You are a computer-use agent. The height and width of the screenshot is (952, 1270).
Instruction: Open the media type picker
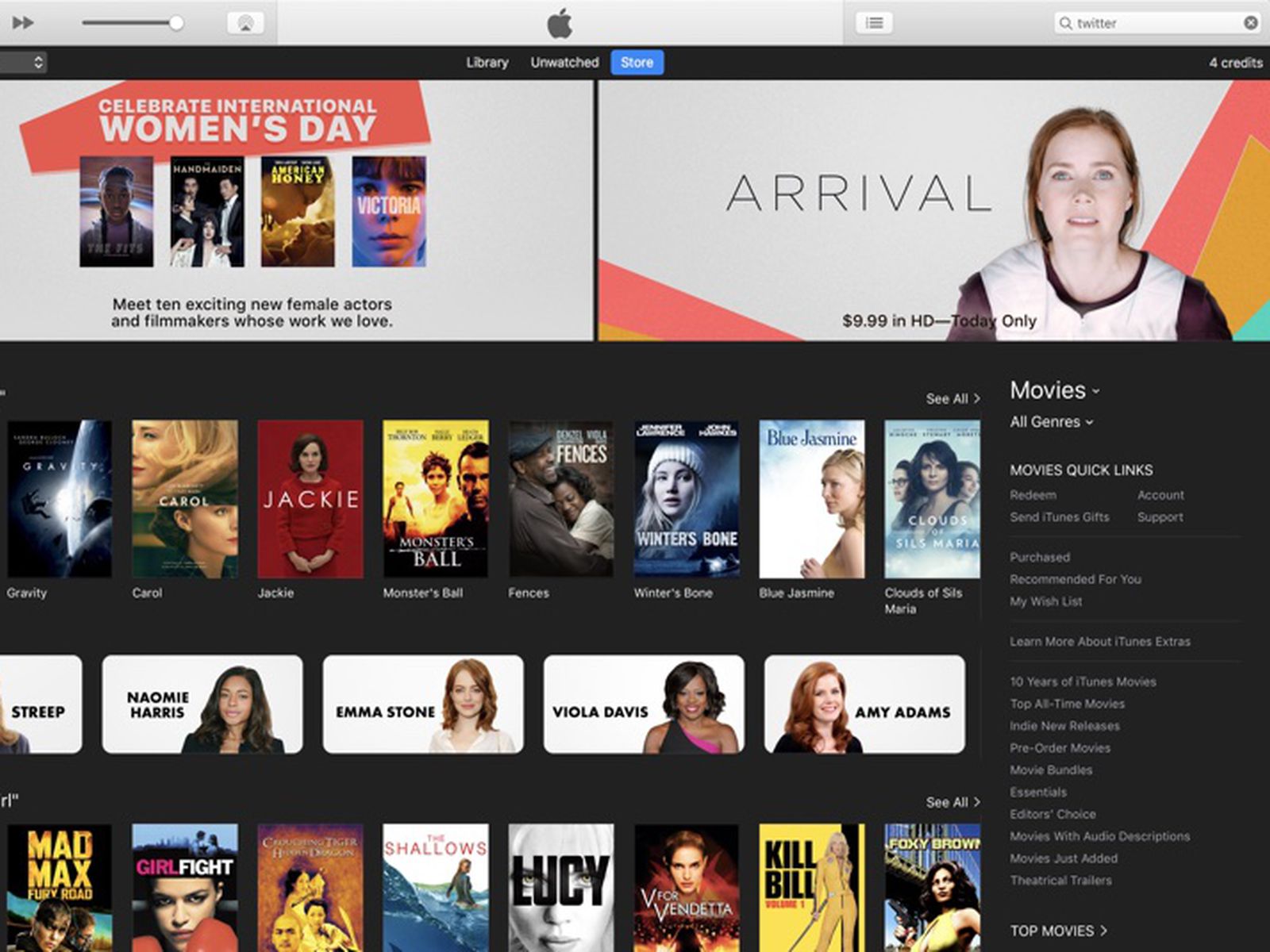24,62
